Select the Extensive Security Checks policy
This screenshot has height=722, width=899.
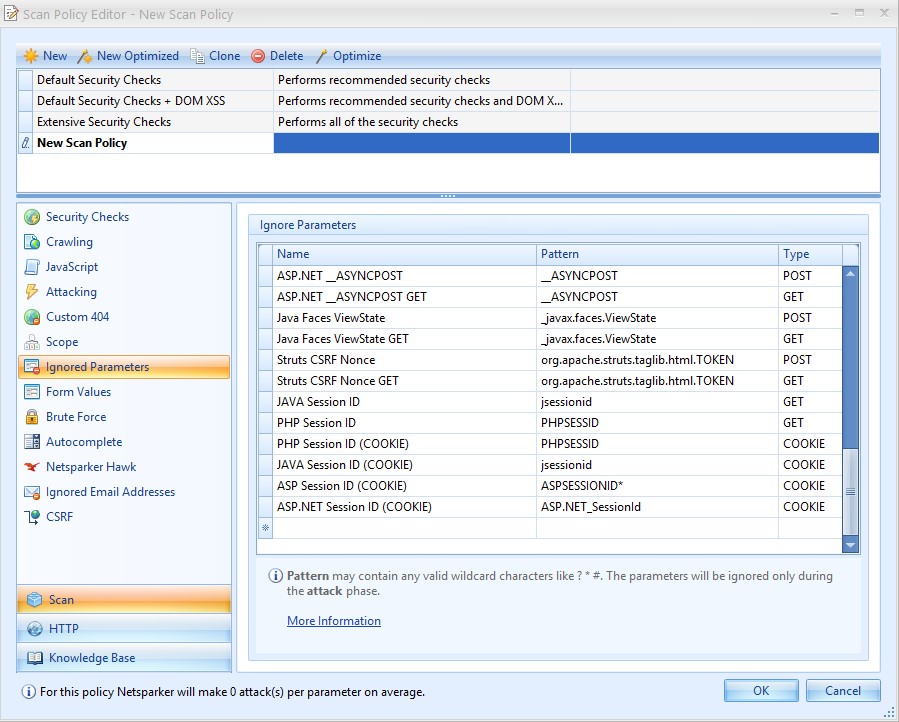104,122
